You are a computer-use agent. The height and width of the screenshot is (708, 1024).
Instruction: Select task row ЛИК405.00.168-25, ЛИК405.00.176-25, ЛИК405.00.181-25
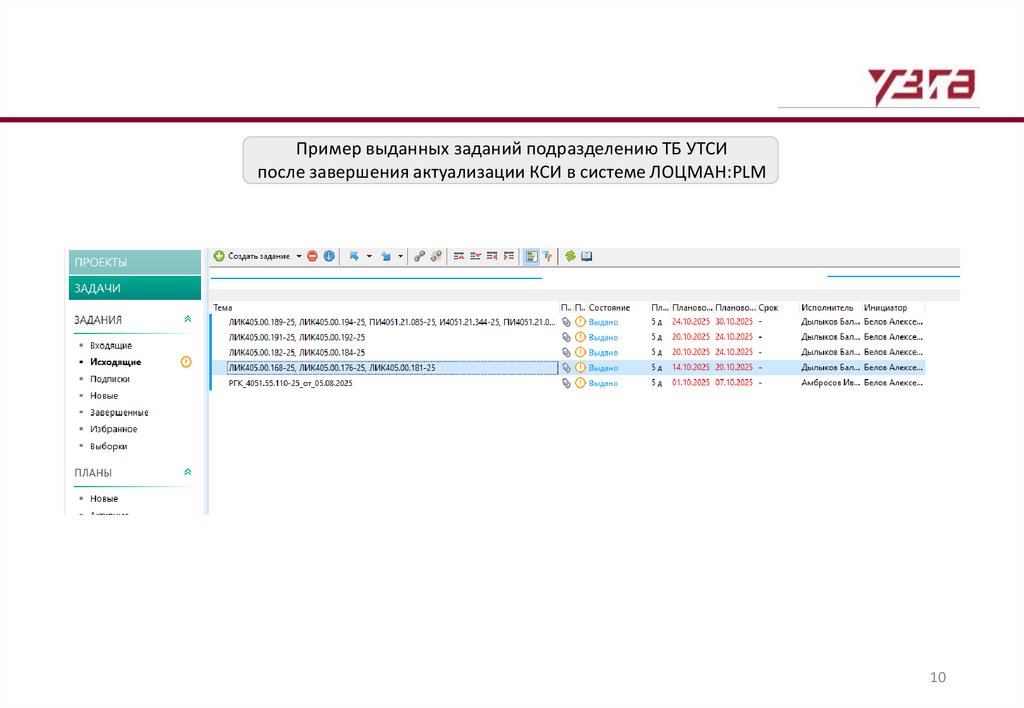click(568, 368)
